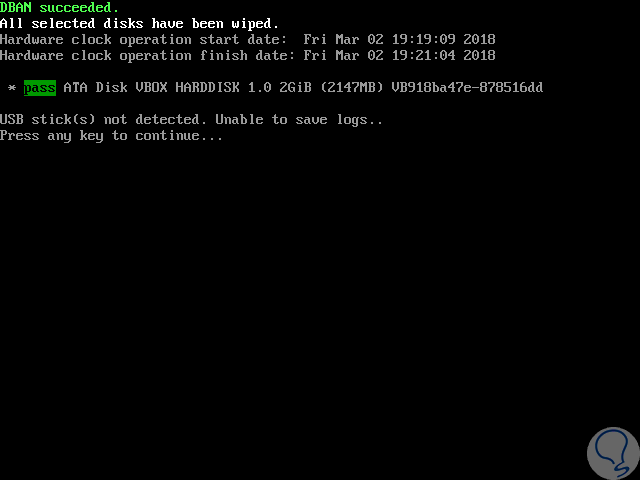Click the 'Fri Mar 02' finish date text
640x480 pixels.
click(x=343, y=56)
